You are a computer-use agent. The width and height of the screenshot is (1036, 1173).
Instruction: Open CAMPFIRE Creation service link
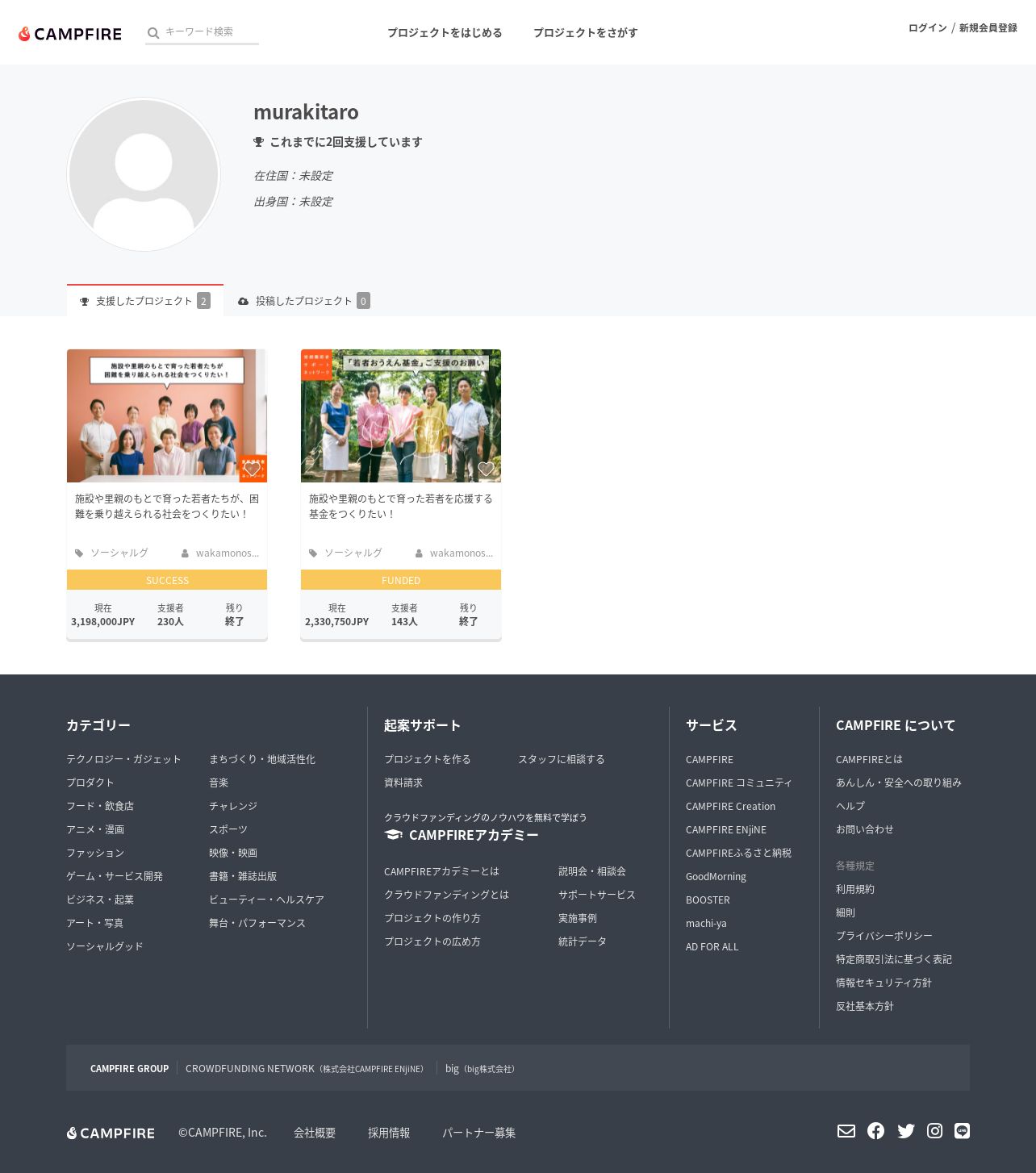pos(730,806)
